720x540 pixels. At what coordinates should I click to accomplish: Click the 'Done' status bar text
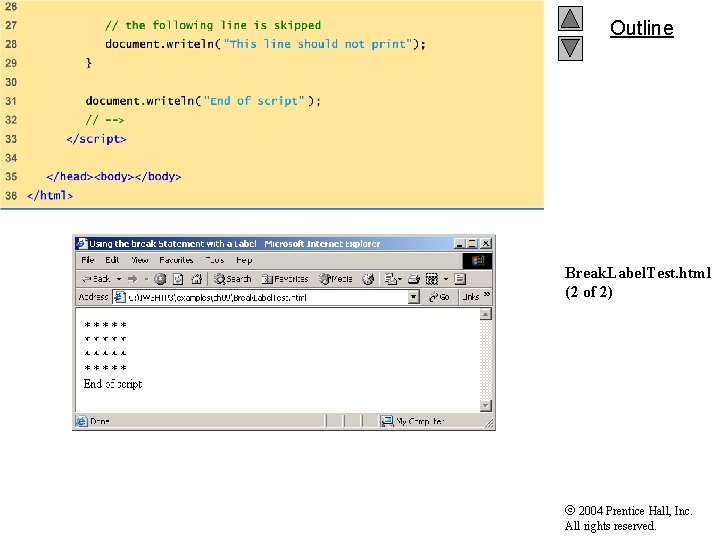[100, 421]
